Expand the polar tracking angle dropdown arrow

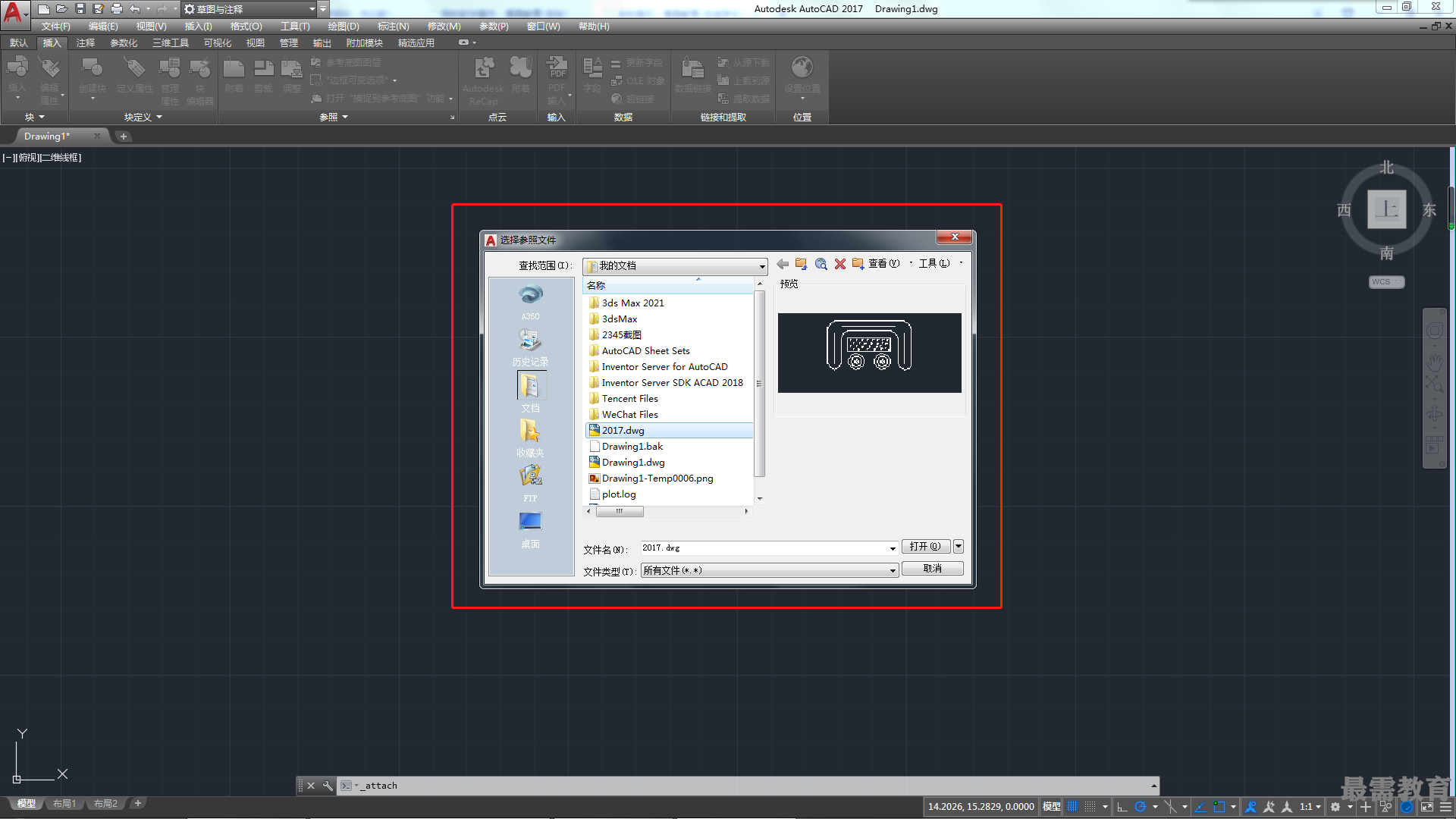[1155, 807]
